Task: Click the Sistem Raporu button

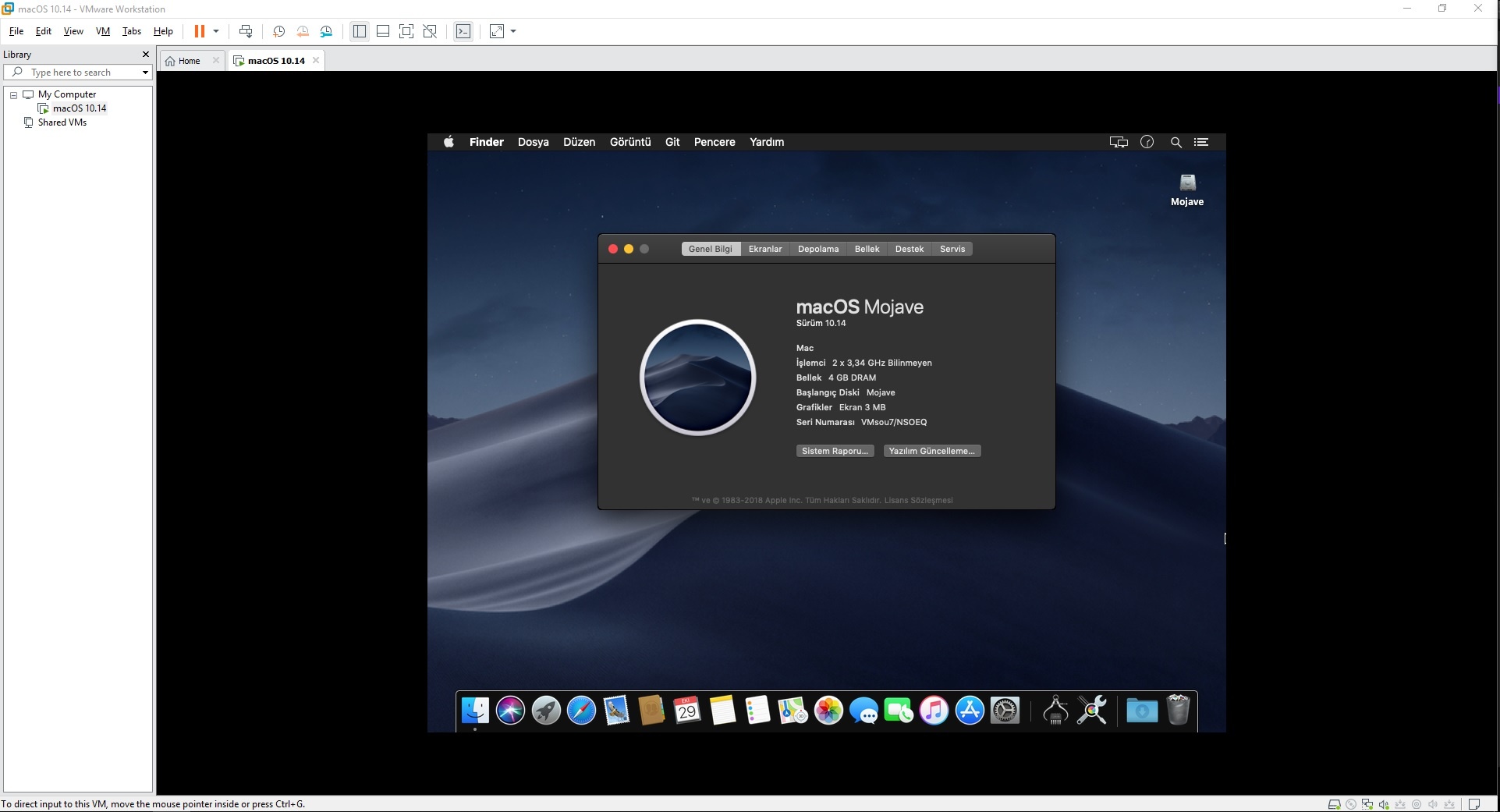Action: click(x=834, y=451)
